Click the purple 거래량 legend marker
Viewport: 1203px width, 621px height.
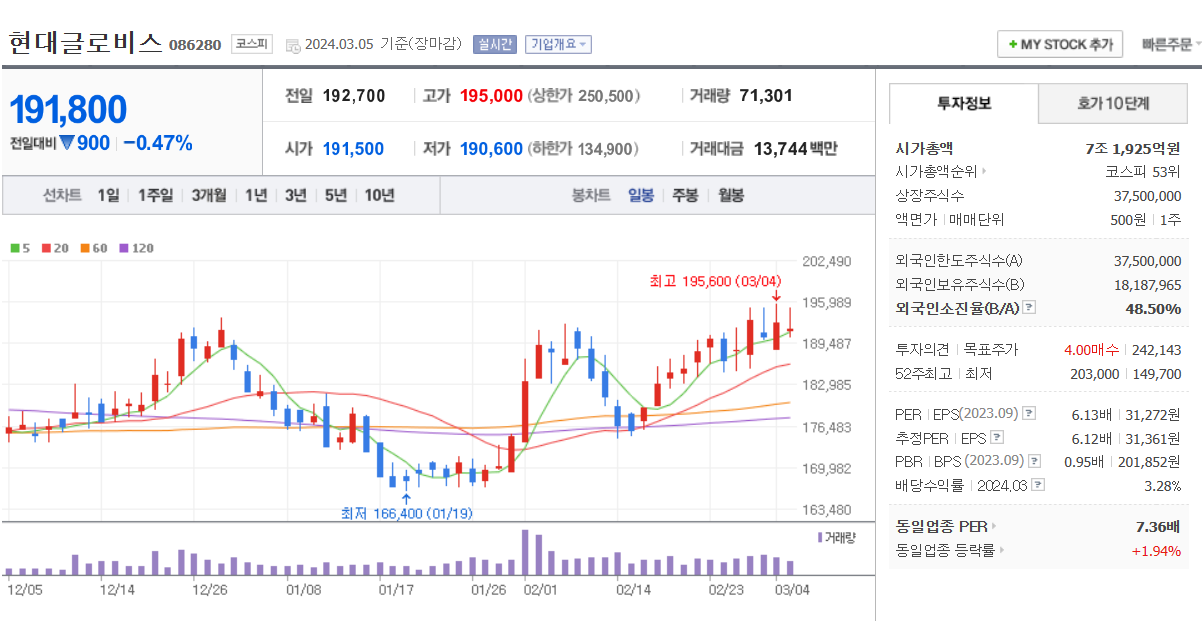click(x=819, y=538)
